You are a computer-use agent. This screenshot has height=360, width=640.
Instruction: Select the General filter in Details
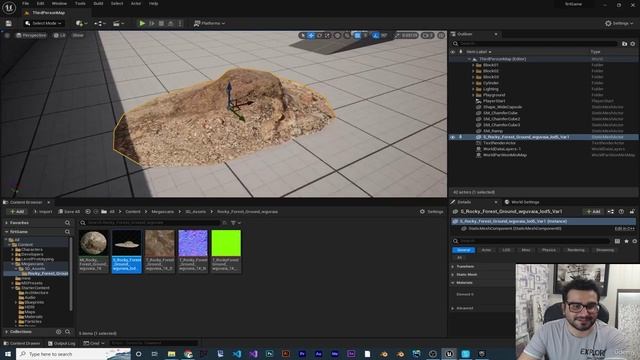coord(463,250)
